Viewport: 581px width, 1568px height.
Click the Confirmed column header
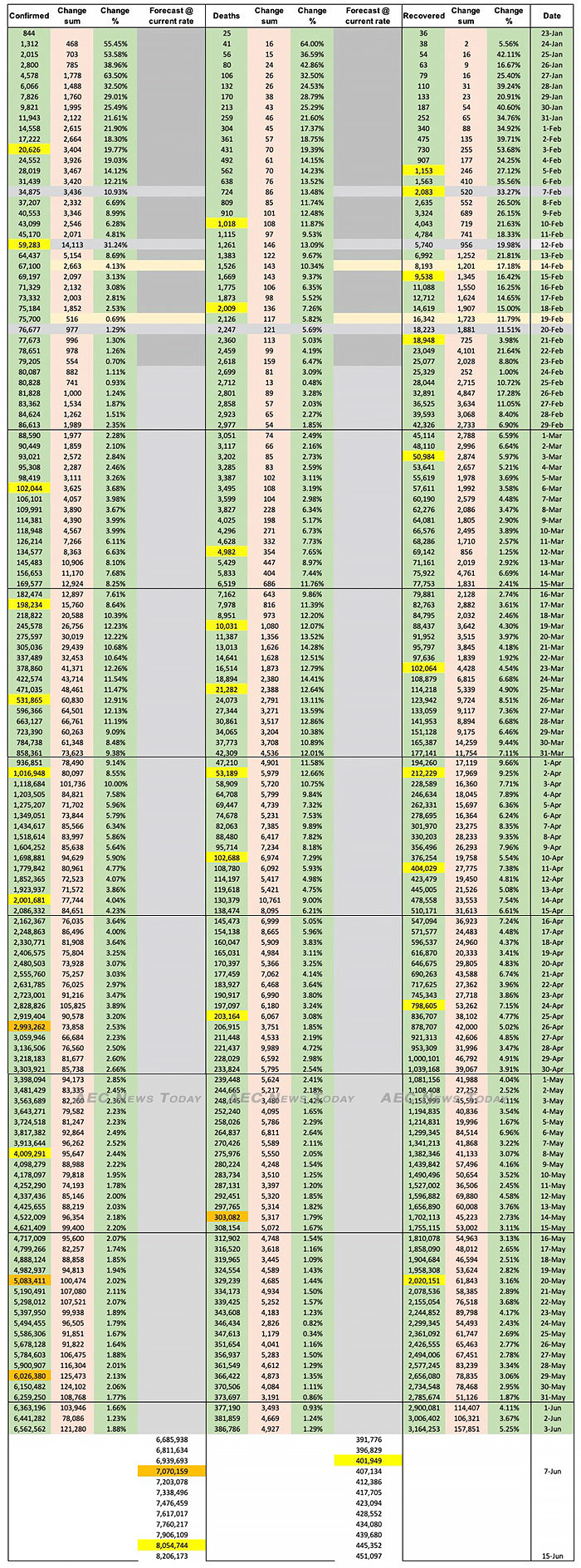coord(29,16)
